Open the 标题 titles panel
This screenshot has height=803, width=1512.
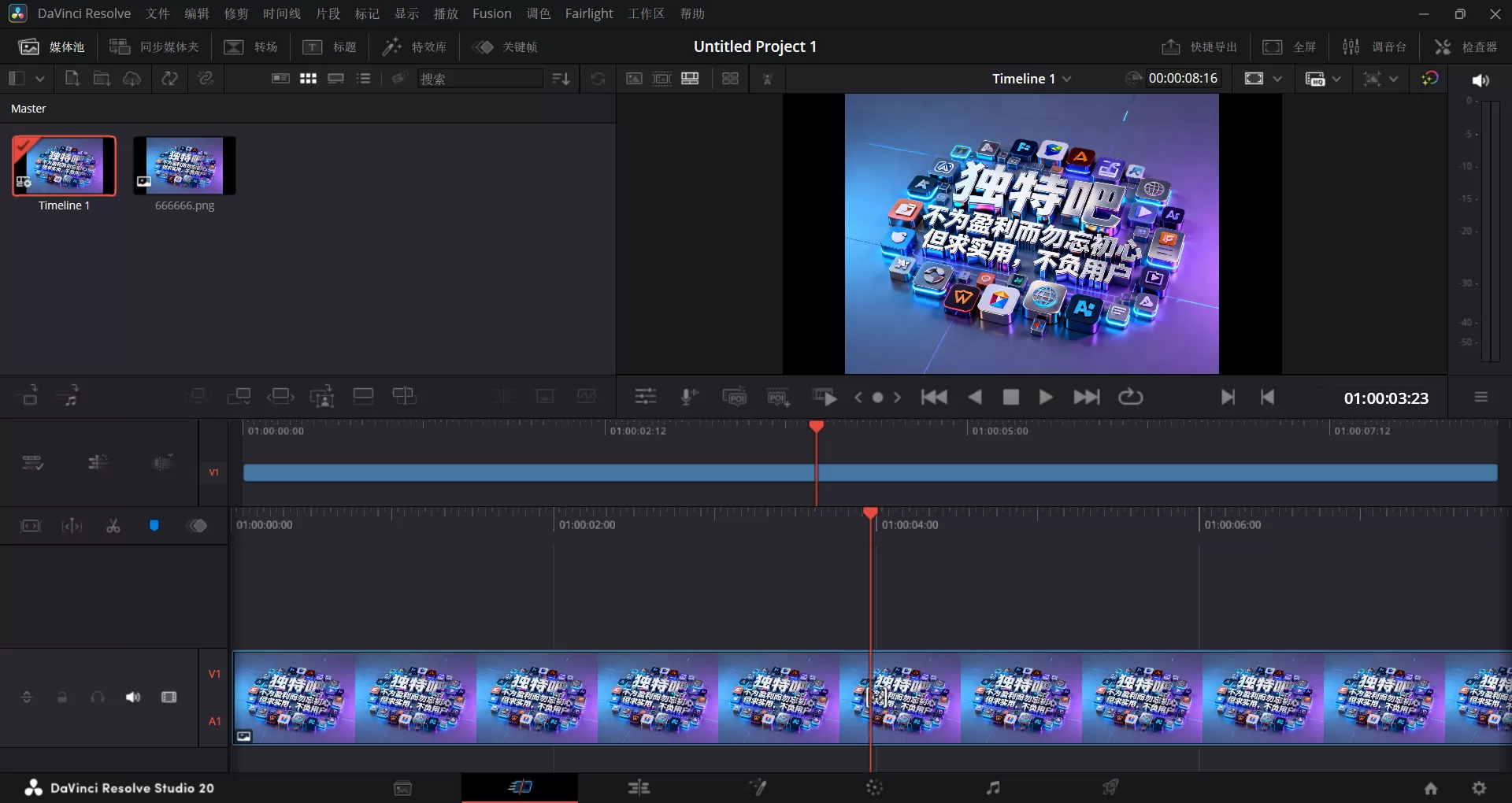point(330,46)
